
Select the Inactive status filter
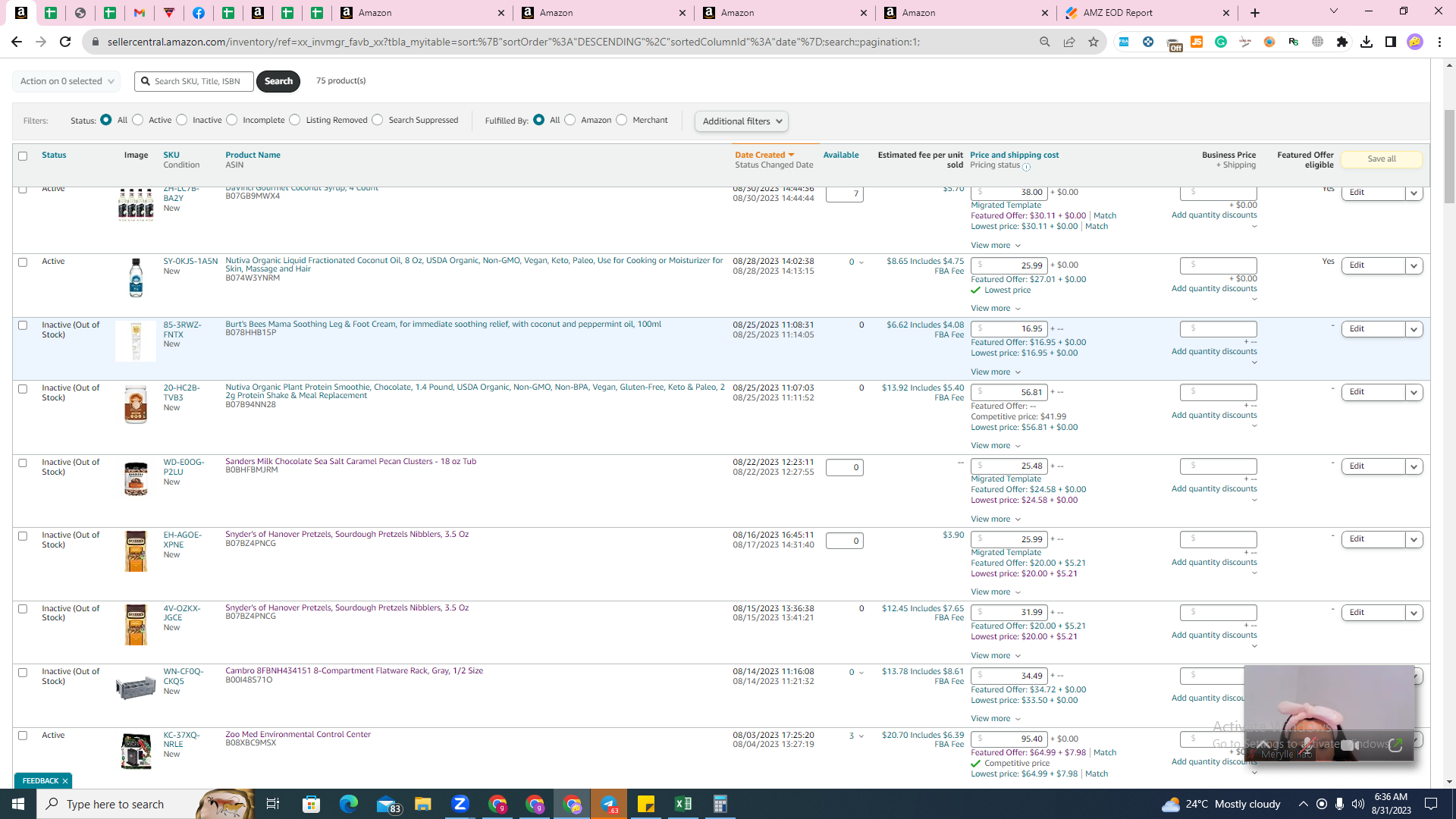(182, 120)
